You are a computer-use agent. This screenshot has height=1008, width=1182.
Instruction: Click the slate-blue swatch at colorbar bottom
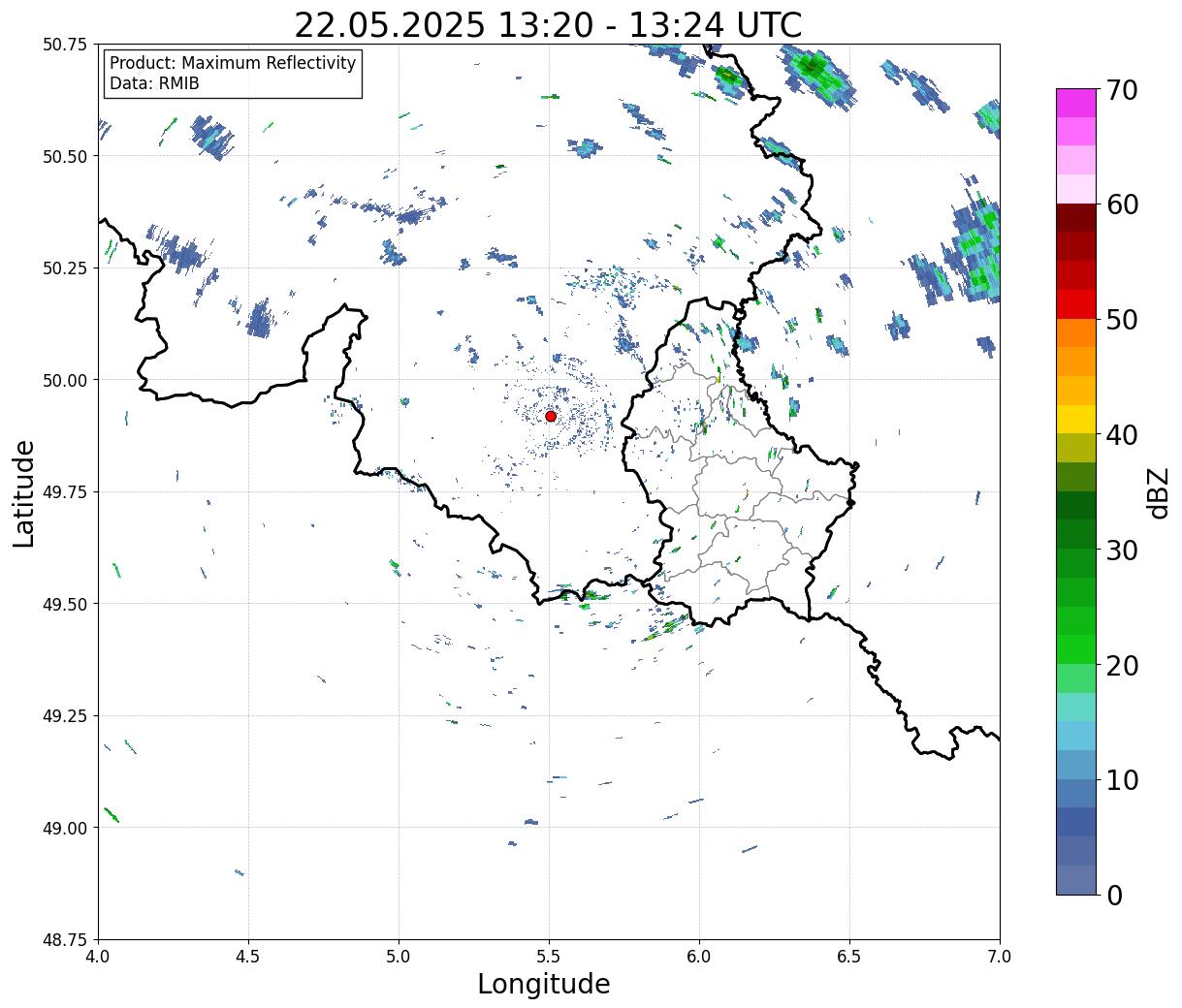point(1076,879)
